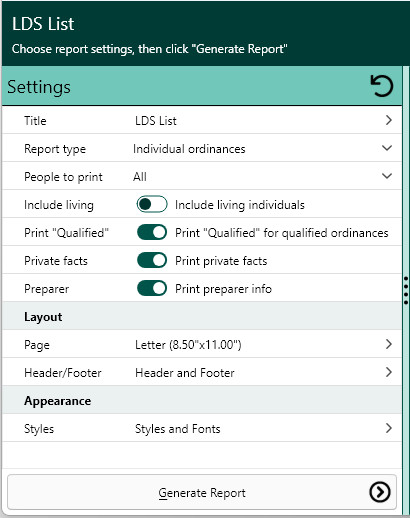Click the "Styles and Fonts" value
This screenshot has height=518, width=410.
click(x=178, y=429)
